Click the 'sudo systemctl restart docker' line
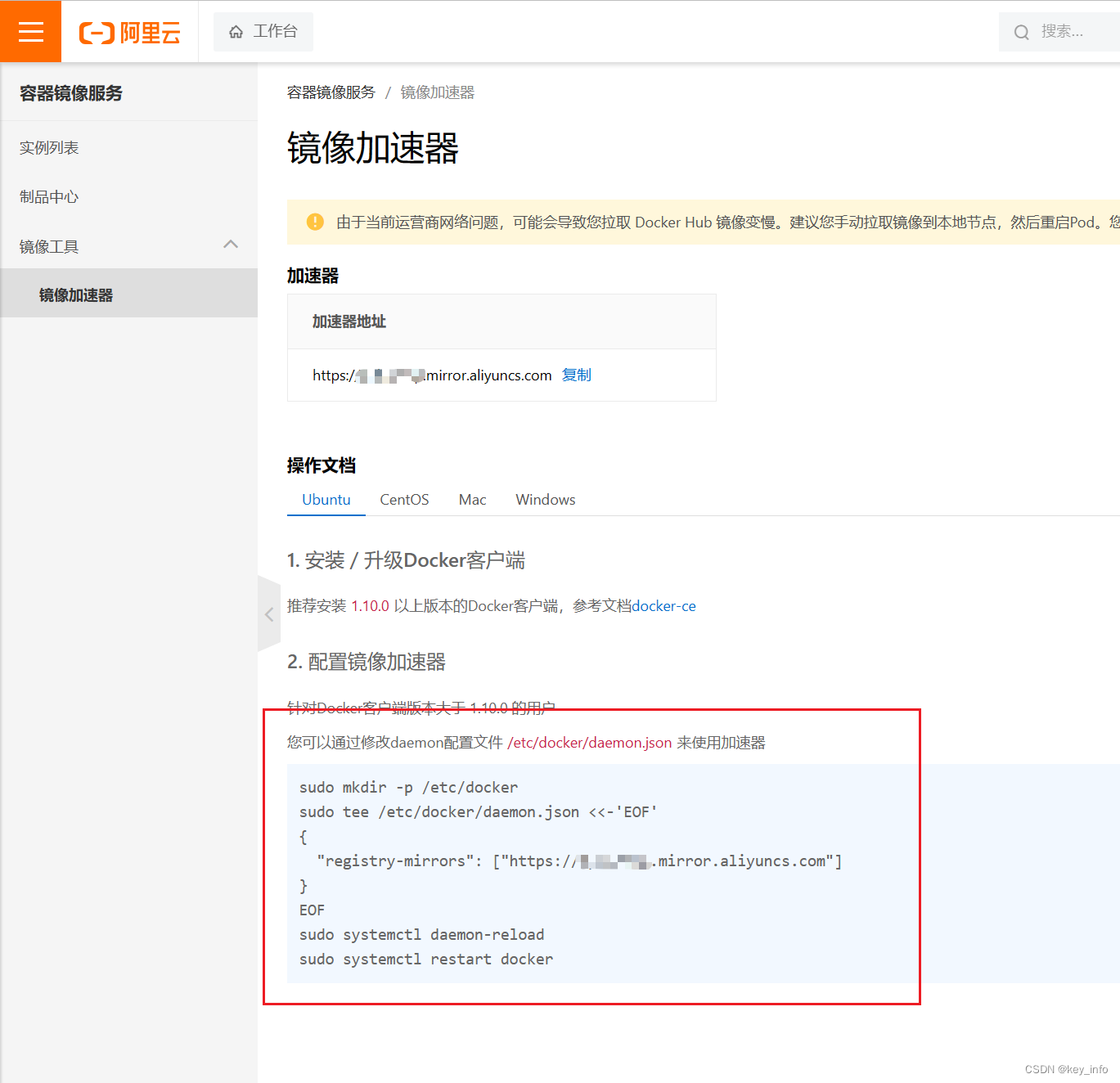 pyautogui.click(x=426, y=959)
